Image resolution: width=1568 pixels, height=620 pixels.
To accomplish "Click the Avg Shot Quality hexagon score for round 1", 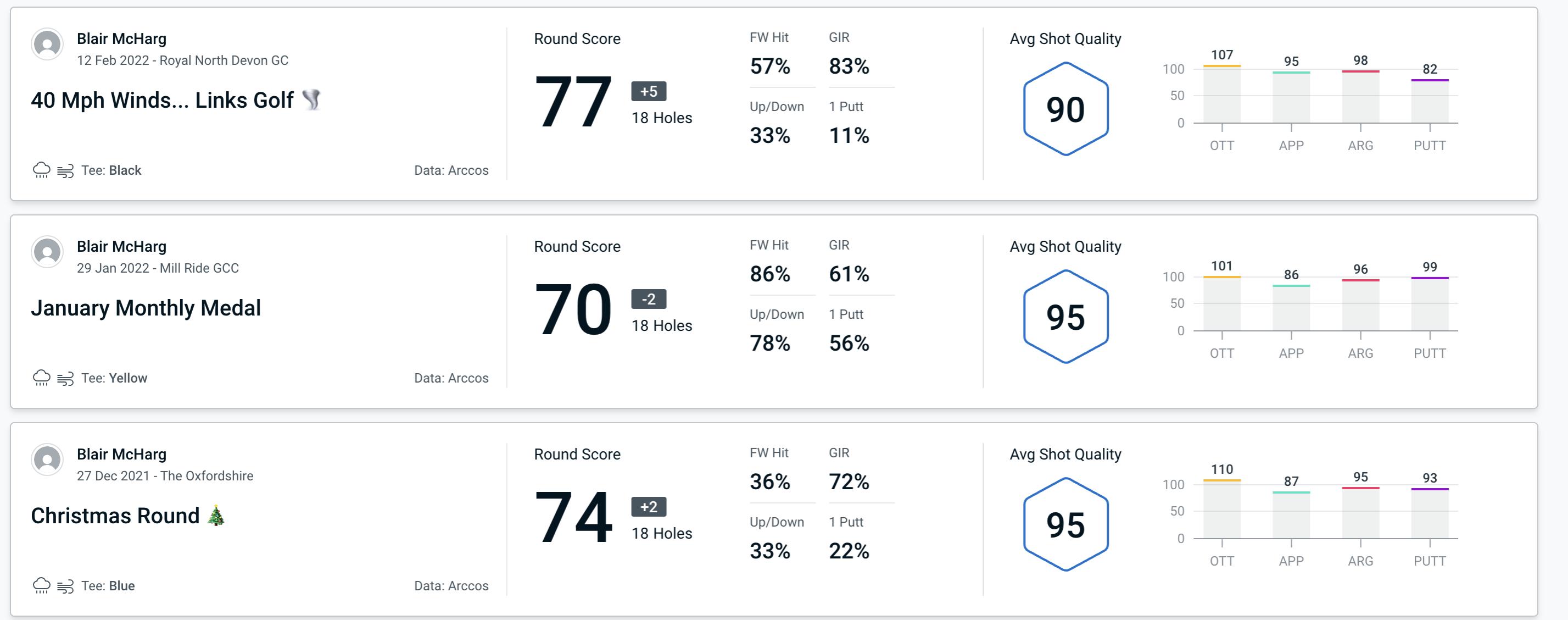I will coord(1063,104).
